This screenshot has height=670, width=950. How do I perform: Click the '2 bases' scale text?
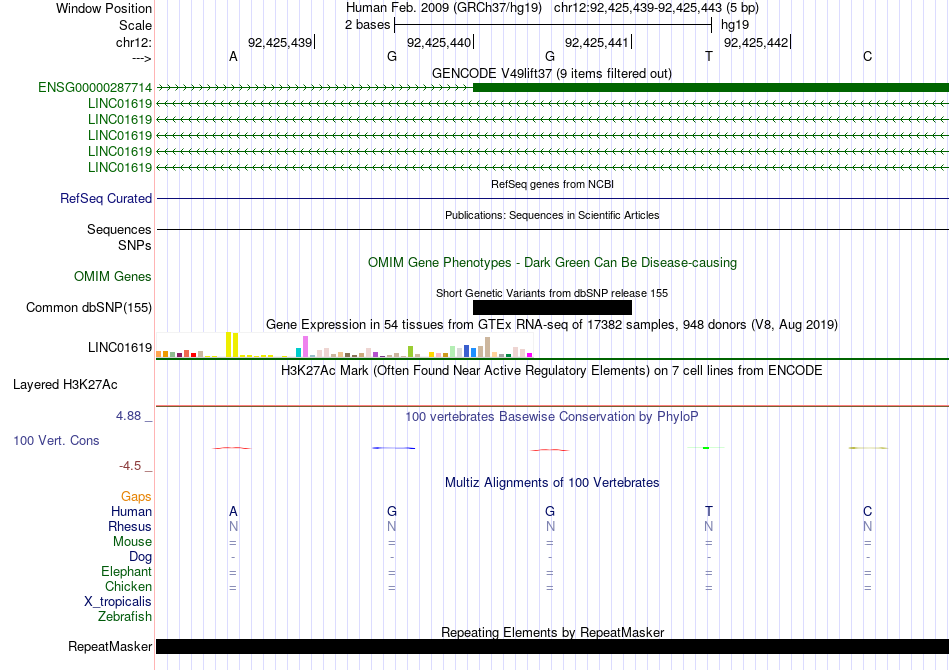pyautogui.click(x=368, y=25)
